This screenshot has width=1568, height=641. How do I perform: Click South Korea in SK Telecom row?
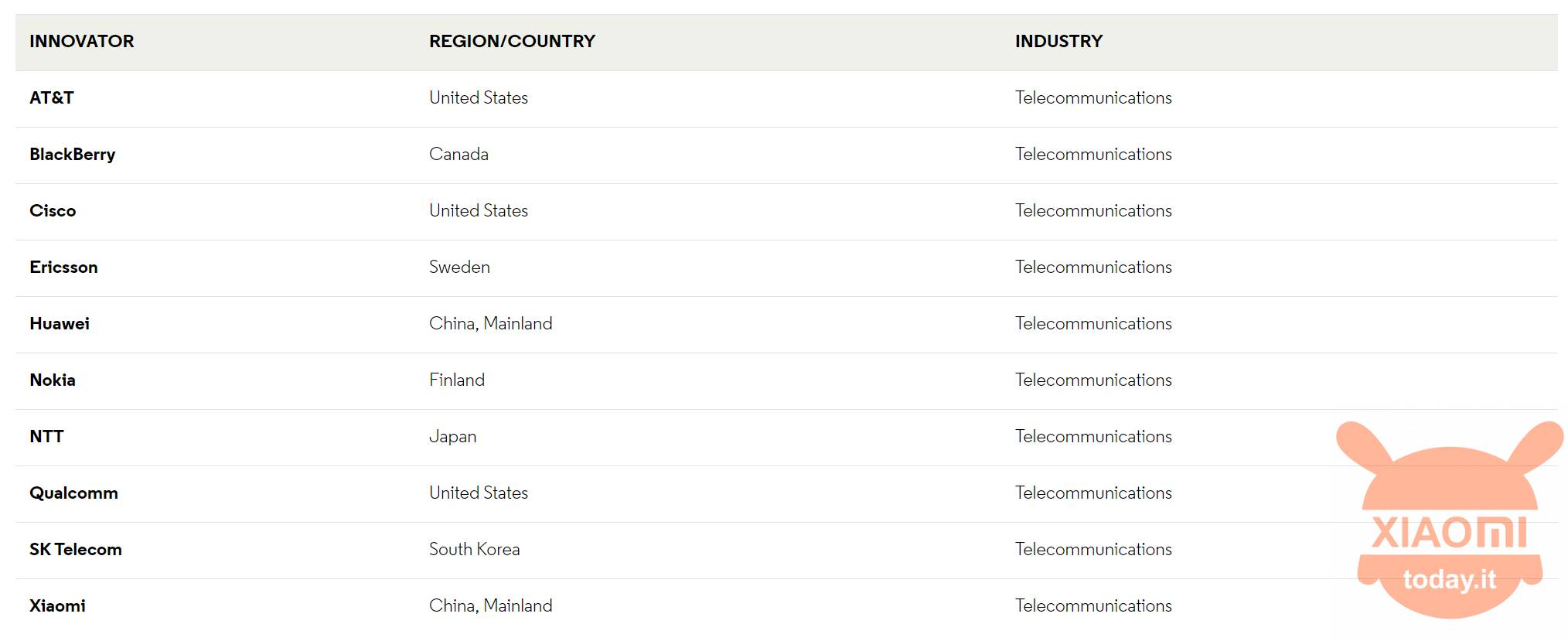click(x=474, y=550)
